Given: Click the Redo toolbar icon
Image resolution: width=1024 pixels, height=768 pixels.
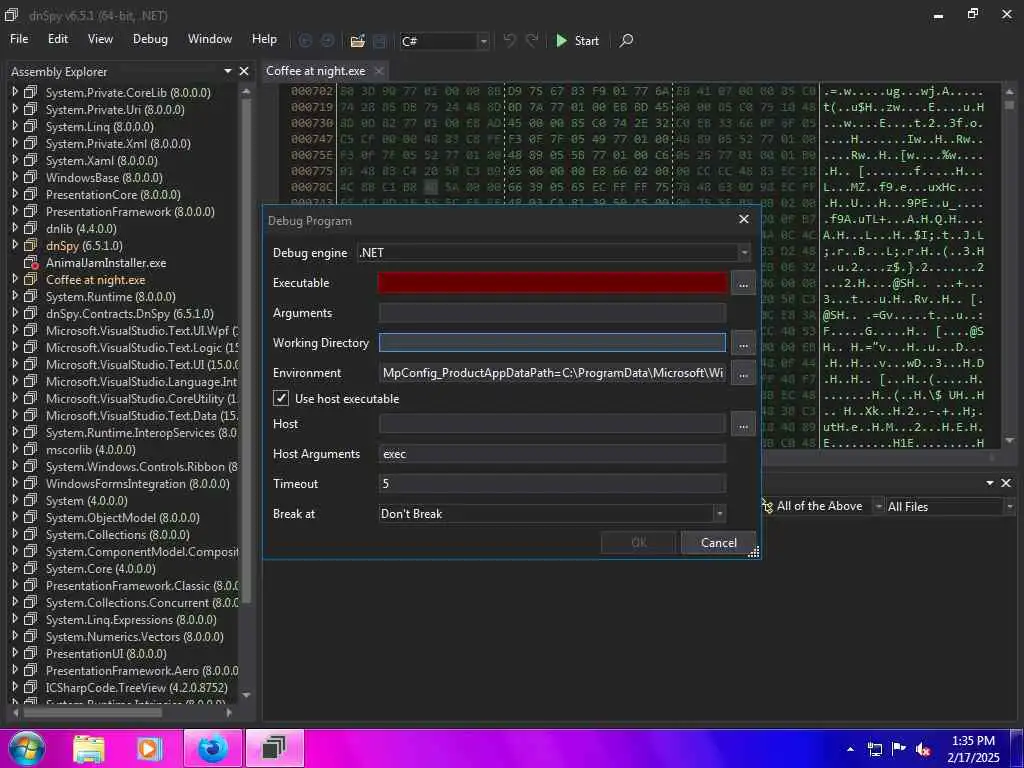Looking at the screenshot, I should (x=532, y=40).
